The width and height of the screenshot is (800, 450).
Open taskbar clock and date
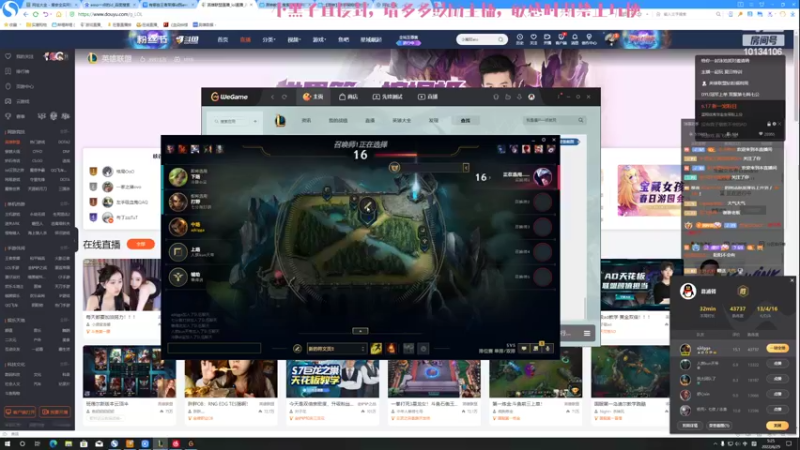[x=770, y=443]
